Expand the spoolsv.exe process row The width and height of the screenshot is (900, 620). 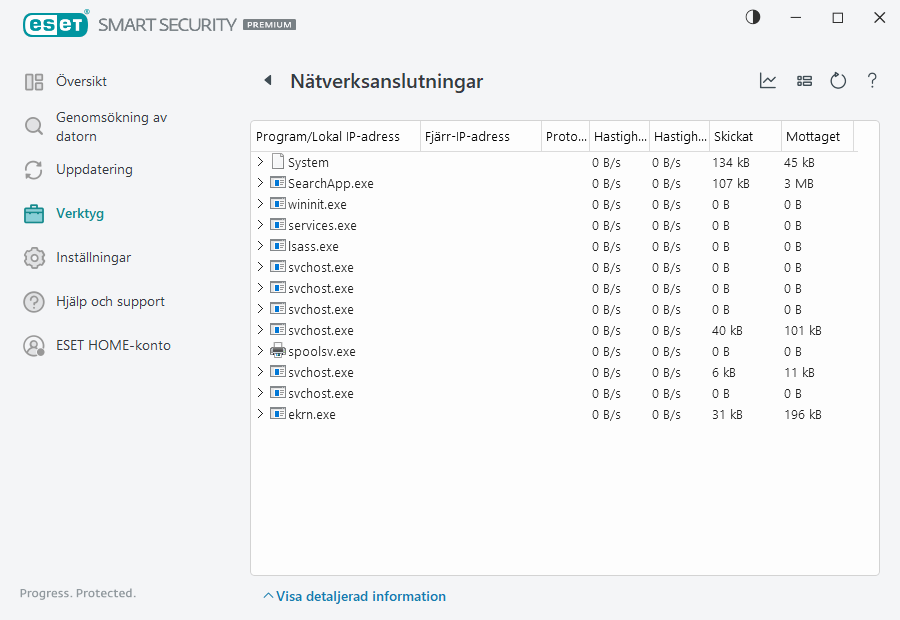click(262, 351)
